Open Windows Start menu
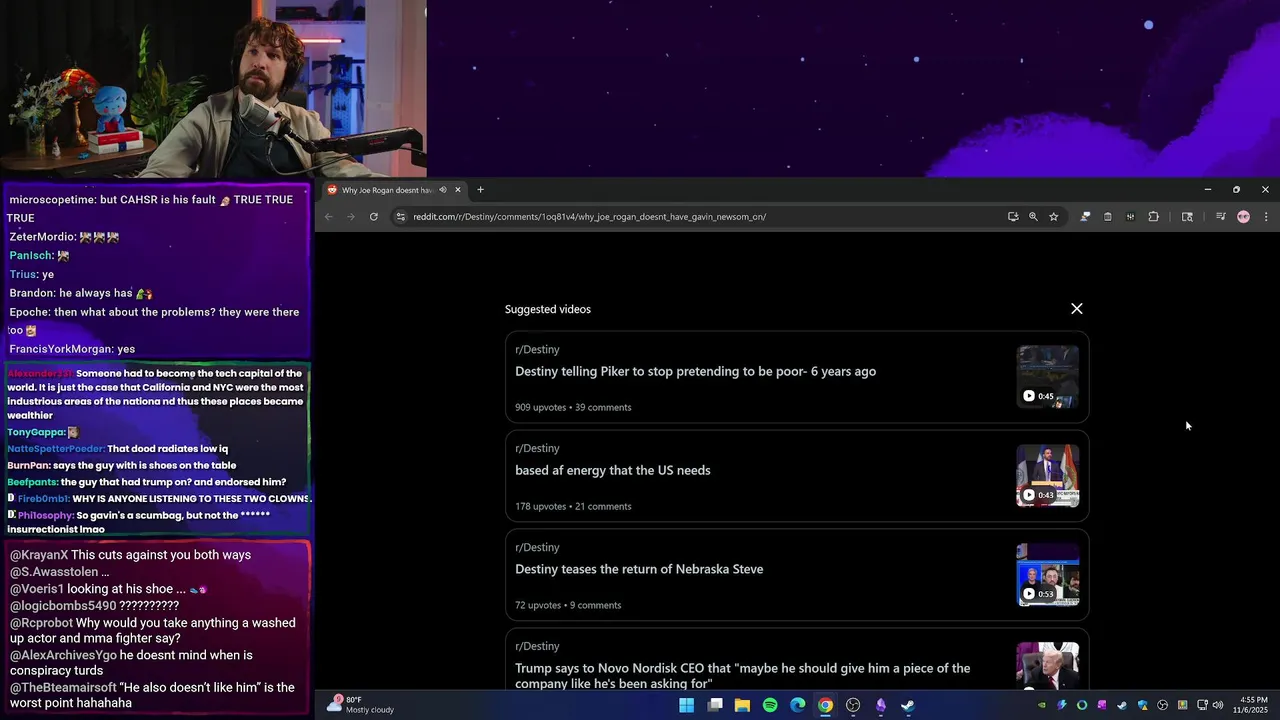 (687, 705)
